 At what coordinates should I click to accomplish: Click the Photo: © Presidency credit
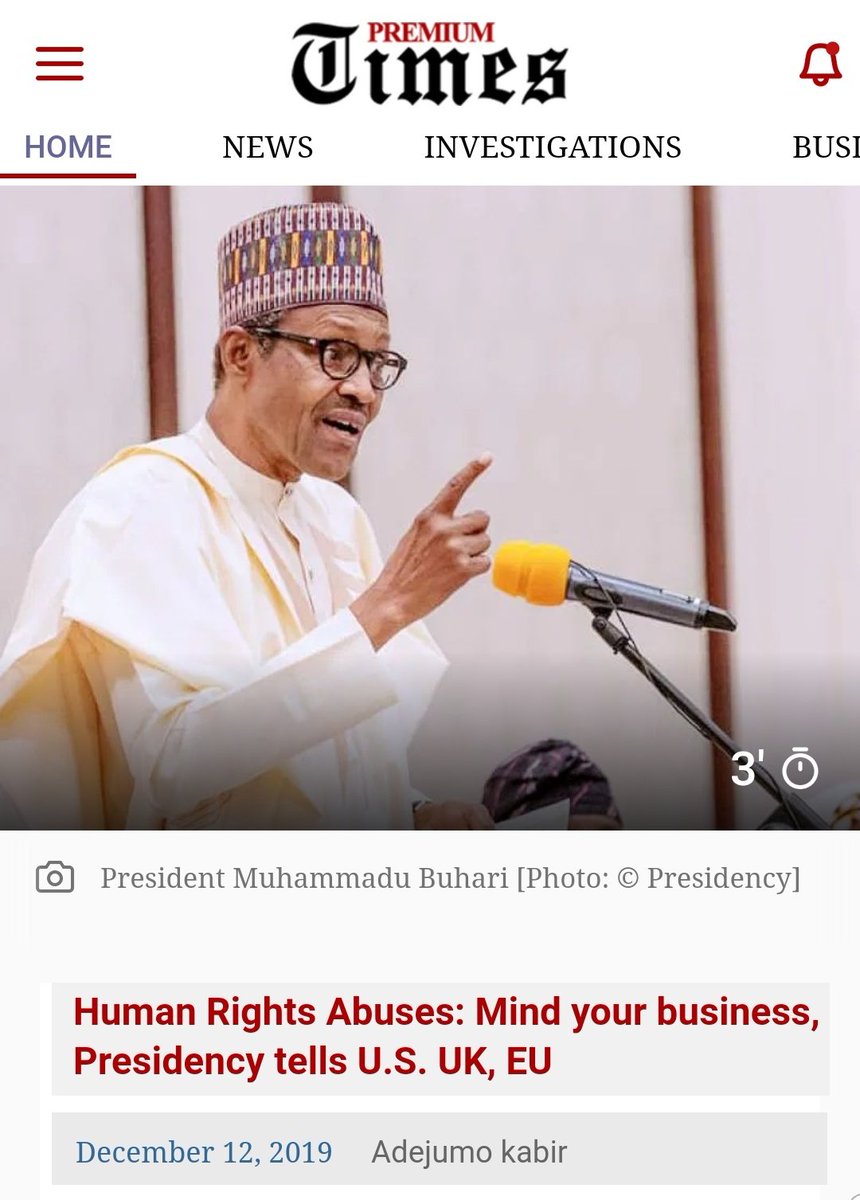(658, 879)
